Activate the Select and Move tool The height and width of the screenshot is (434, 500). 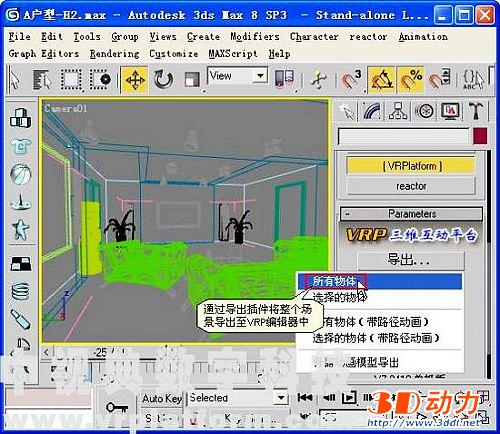135,79
